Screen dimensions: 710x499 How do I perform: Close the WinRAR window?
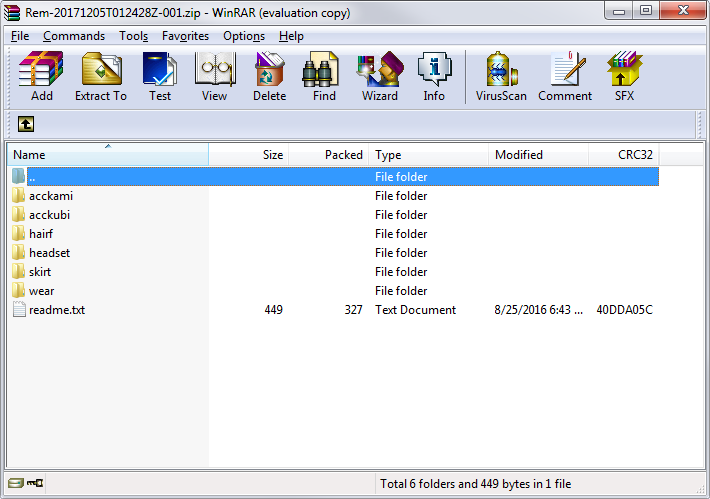pyautogui.click(x=682, y=11)
